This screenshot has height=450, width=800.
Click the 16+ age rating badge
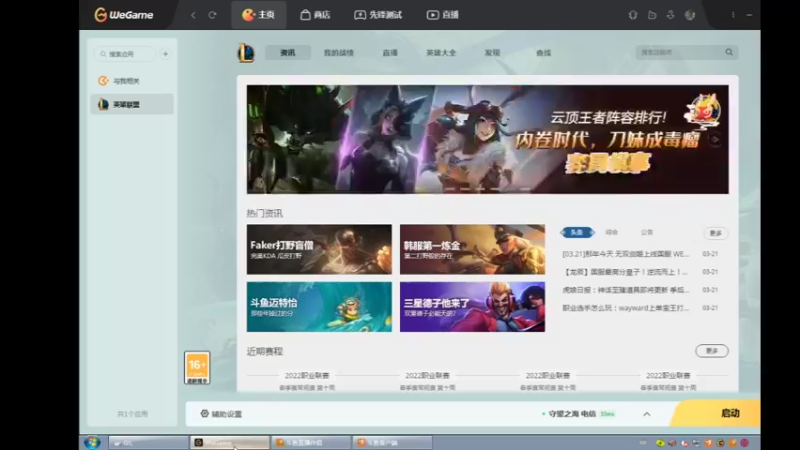tap(197, 367)
